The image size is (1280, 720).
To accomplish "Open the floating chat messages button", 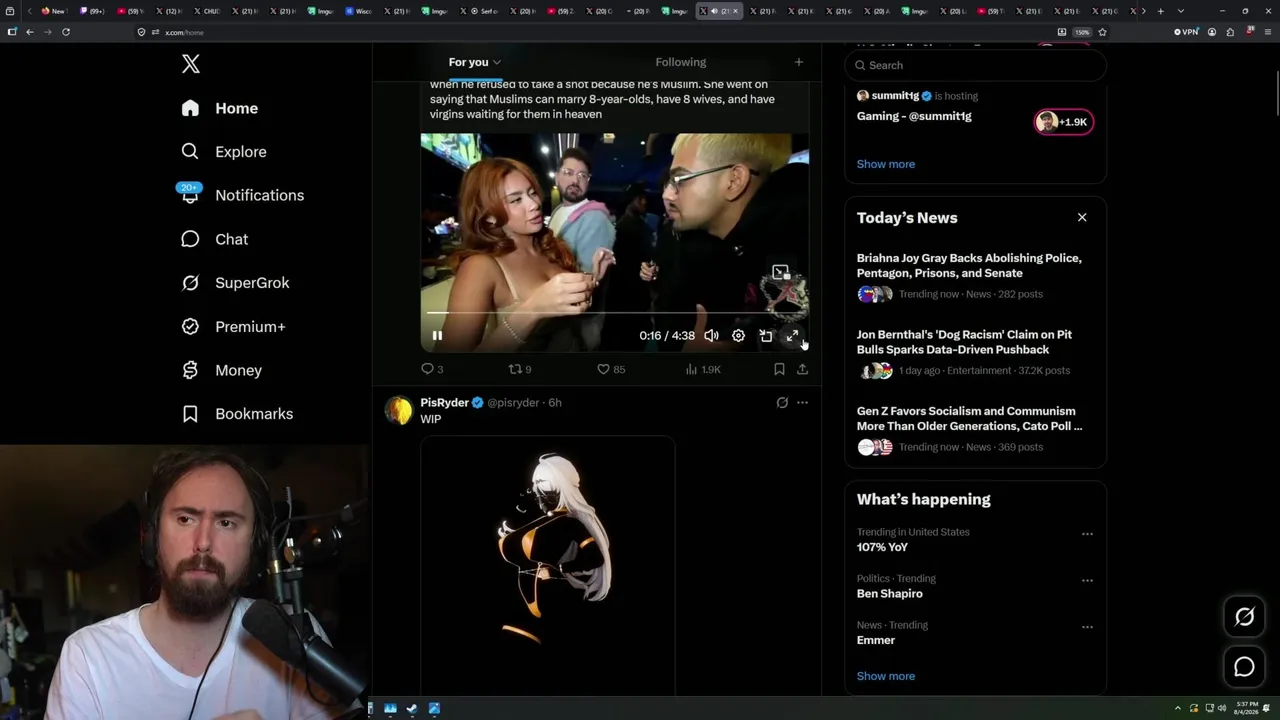I will pyautogui.click(x=1244, y=667).
